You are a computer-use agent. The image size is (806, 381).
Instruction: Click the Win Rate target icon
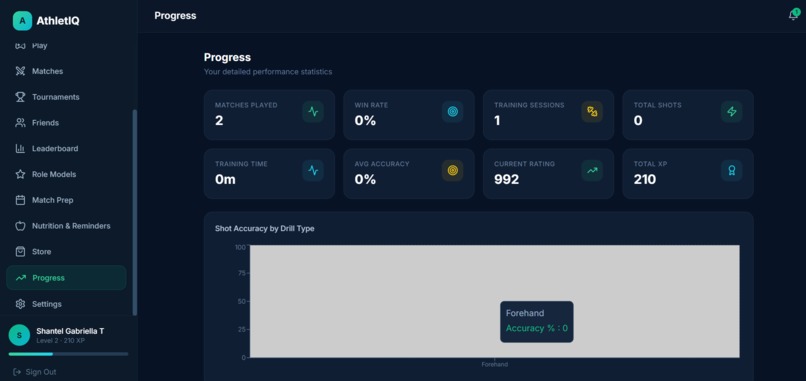click(x=452, y=112)
